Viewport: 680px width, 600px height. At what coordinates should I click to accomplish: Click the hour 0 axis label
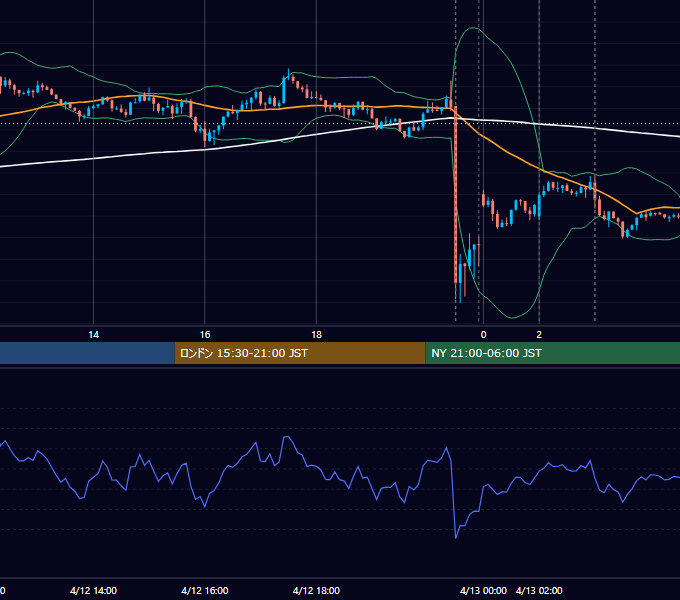click(483, 335)
